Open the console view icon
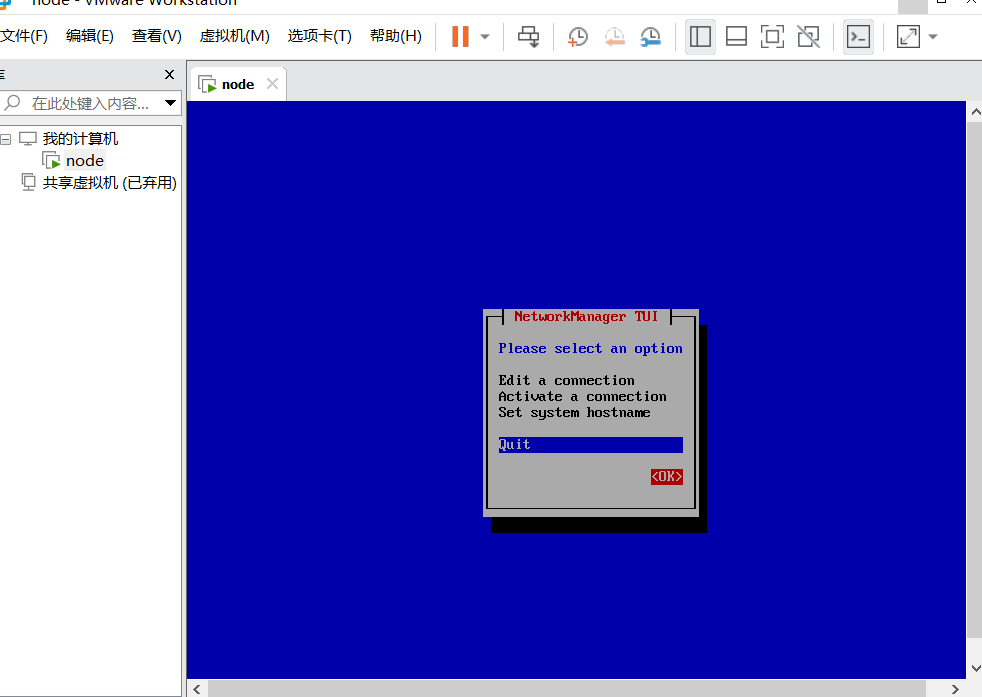The width and height of the screenshot is (982, 697). pyautogui.click(x=858, y=36)
